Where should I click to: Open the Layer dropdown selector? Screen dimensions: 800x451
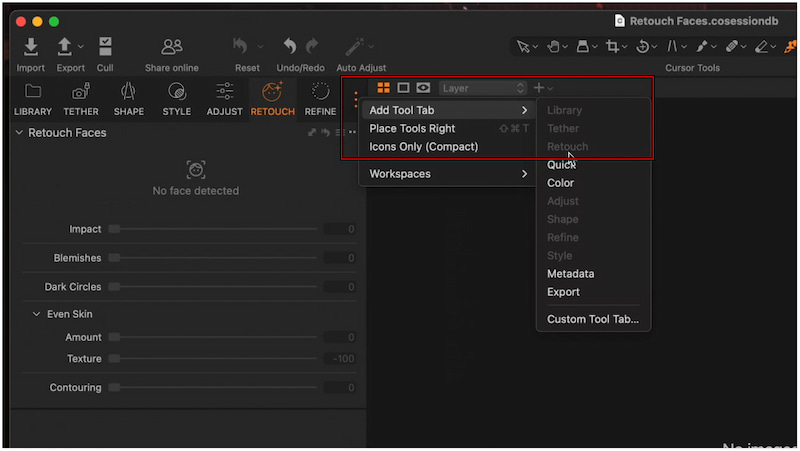(x=482, y=88)
